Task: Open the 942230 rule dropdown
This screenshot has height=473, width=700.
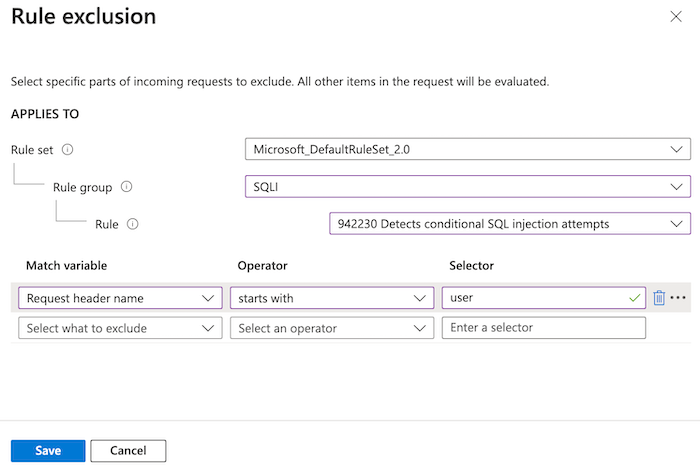Action: pyautogui.click(x=509, y=224)
